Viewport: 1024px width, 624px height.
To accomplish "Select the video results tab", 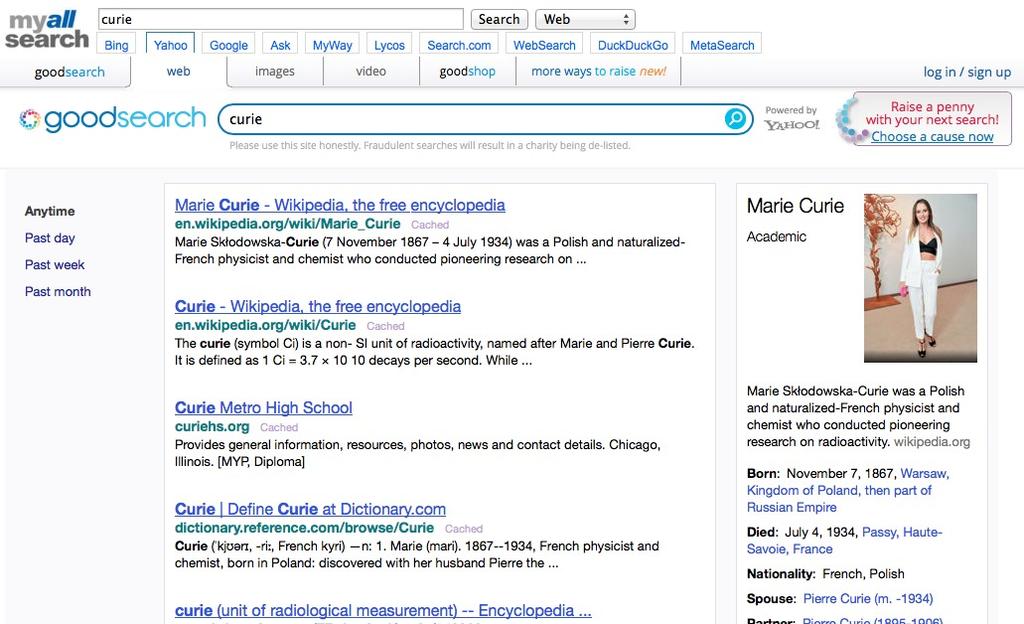I will [371, 71].
